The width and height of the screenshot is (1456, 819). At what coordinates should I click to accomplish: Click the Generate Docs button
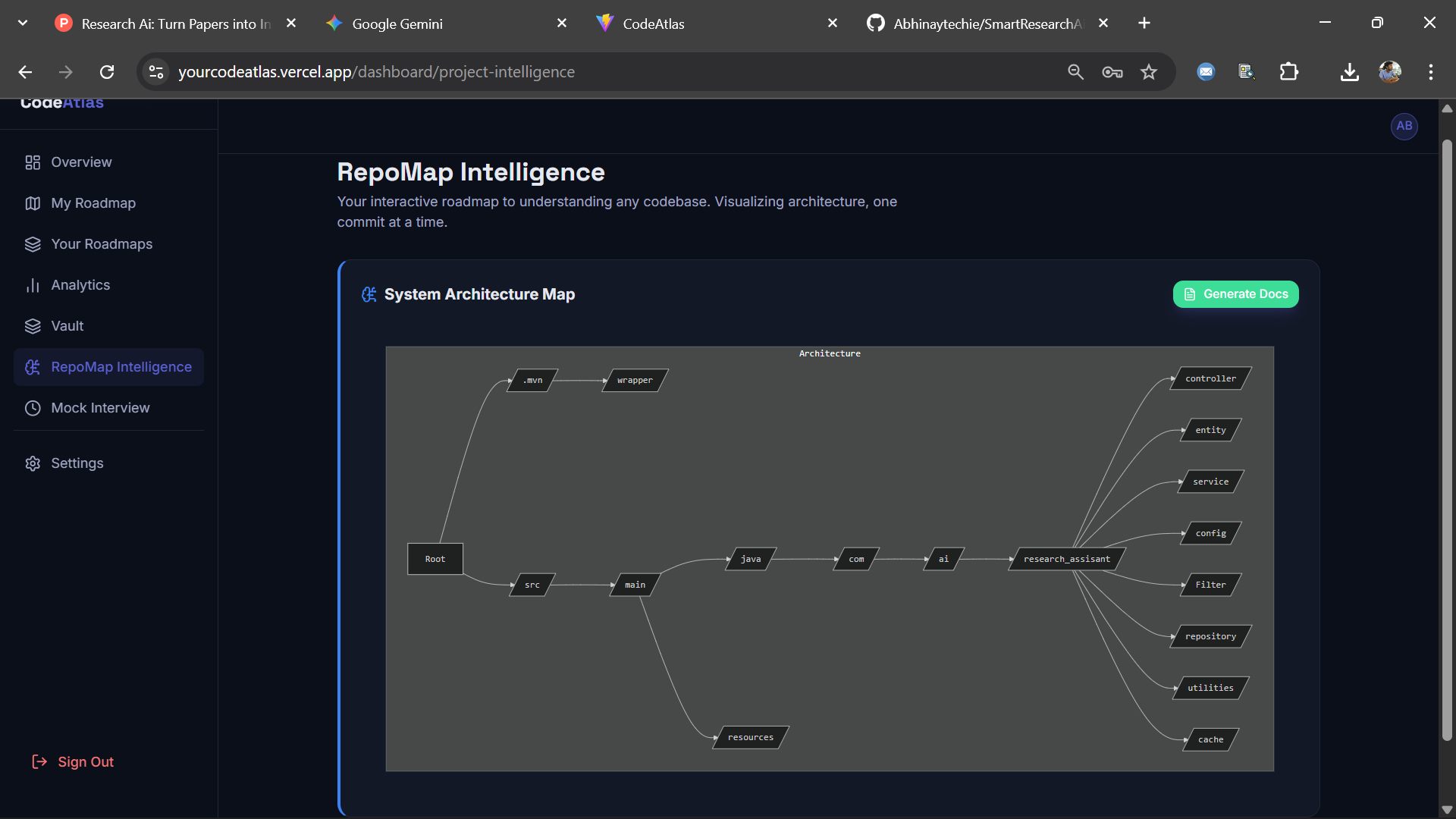(x=1235, y=294)
